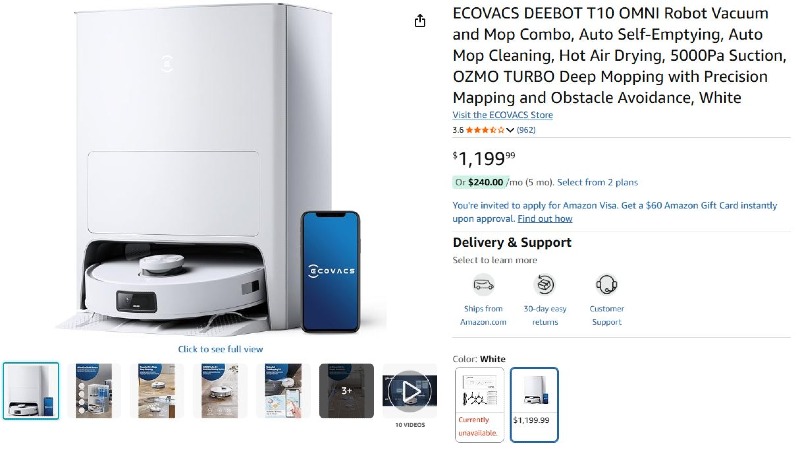
Task: Select the first product image thumbnail
Action: tap(31, 391)
